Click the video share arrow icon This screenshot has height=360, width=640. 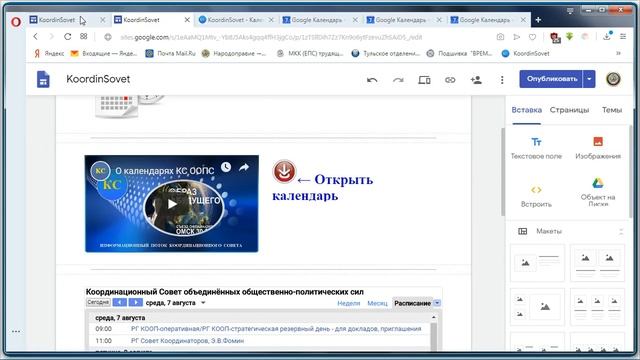(244, 167)
